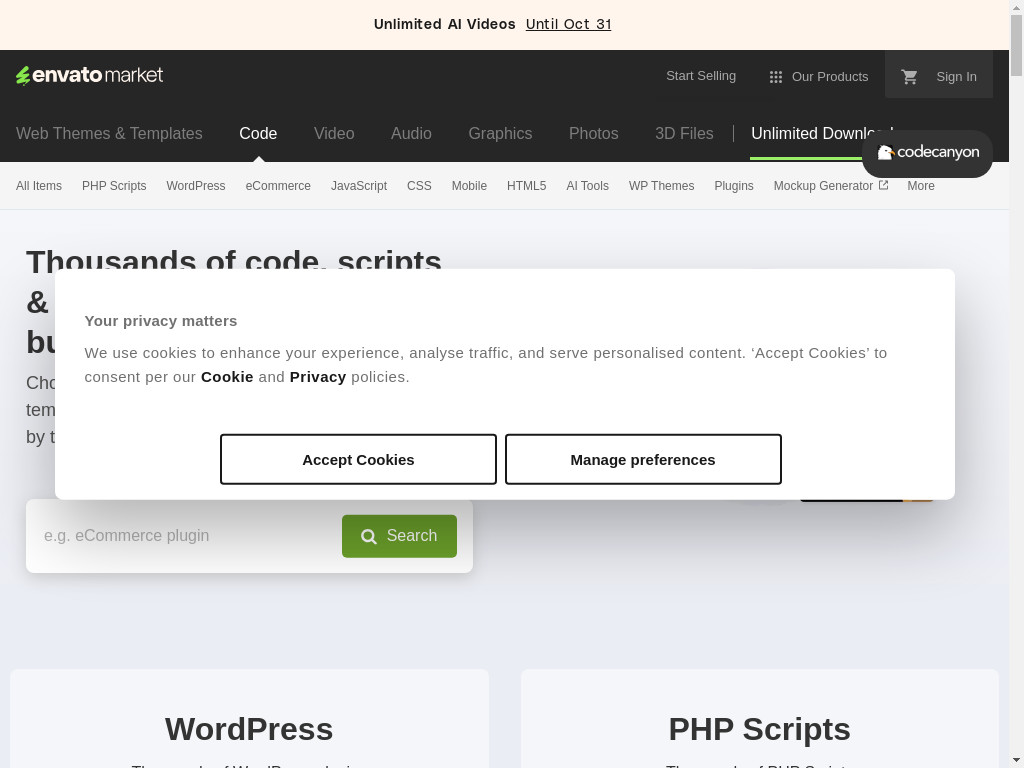Screen dimensions: 1024x768
Task: Click the green Search button
Action: [x=399, y=536]
